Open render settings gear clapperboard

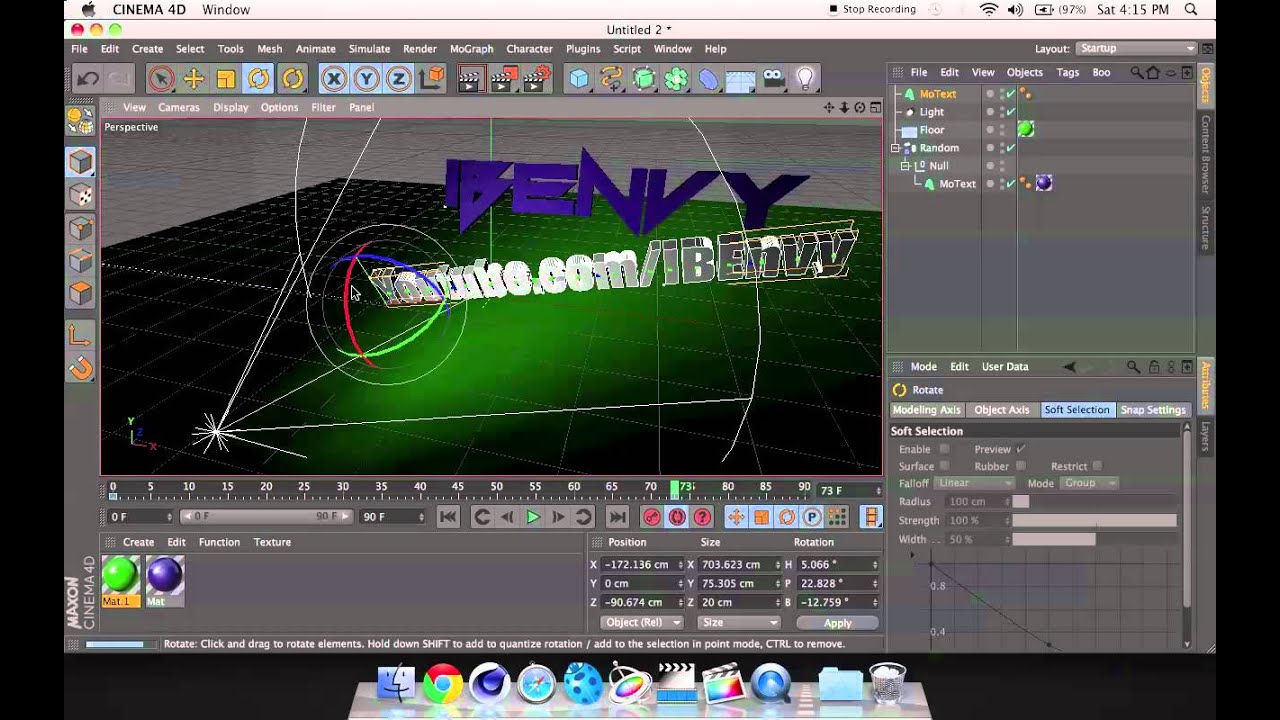(x=538, y=79)
